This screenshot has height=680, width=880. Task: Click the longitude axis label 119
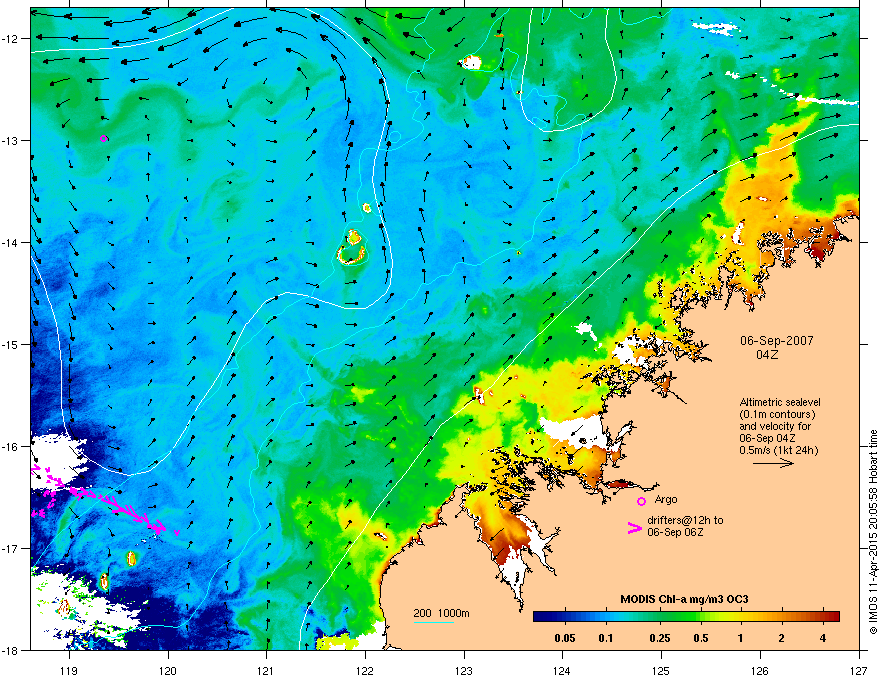[x=69, y=670]
